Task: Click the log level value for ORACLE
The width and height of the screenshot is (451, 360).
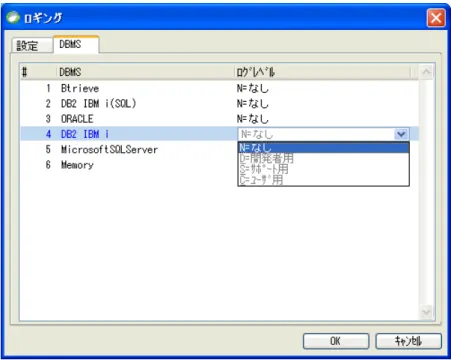Action: tap(253, 119)
